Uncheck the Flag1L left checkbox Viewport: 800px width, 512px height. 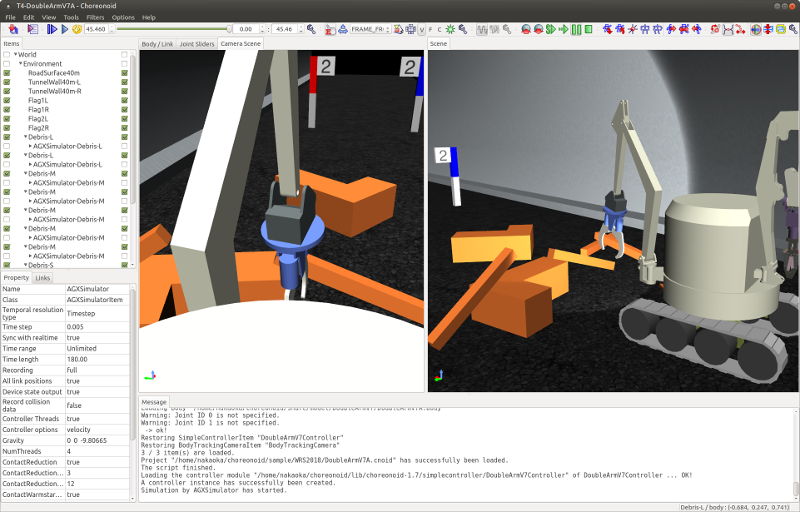coord(7,100)
